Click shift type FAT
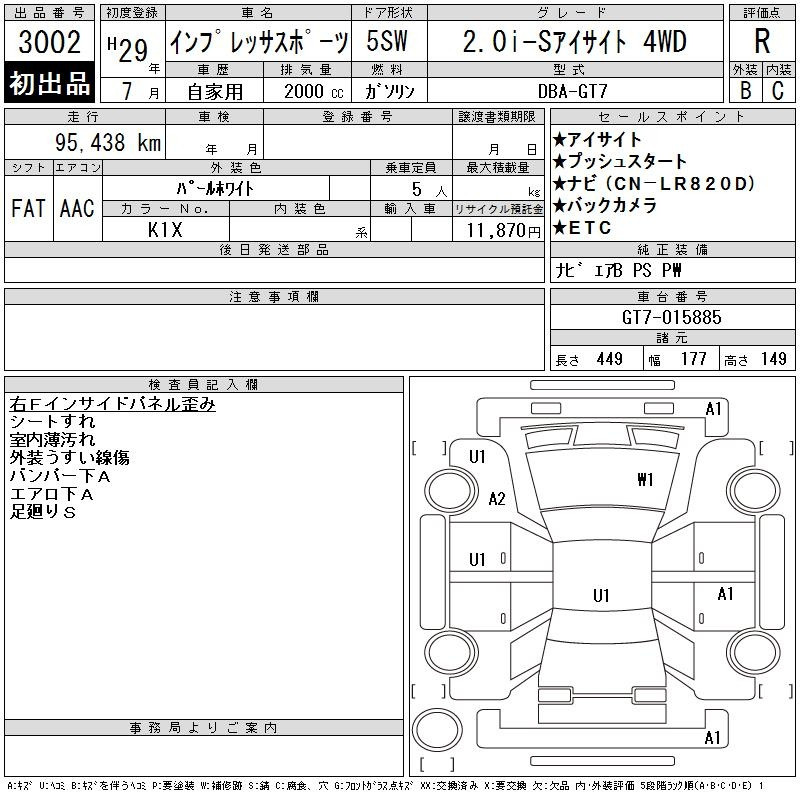Viewport: 800px width, 800px height. [29, 208]
